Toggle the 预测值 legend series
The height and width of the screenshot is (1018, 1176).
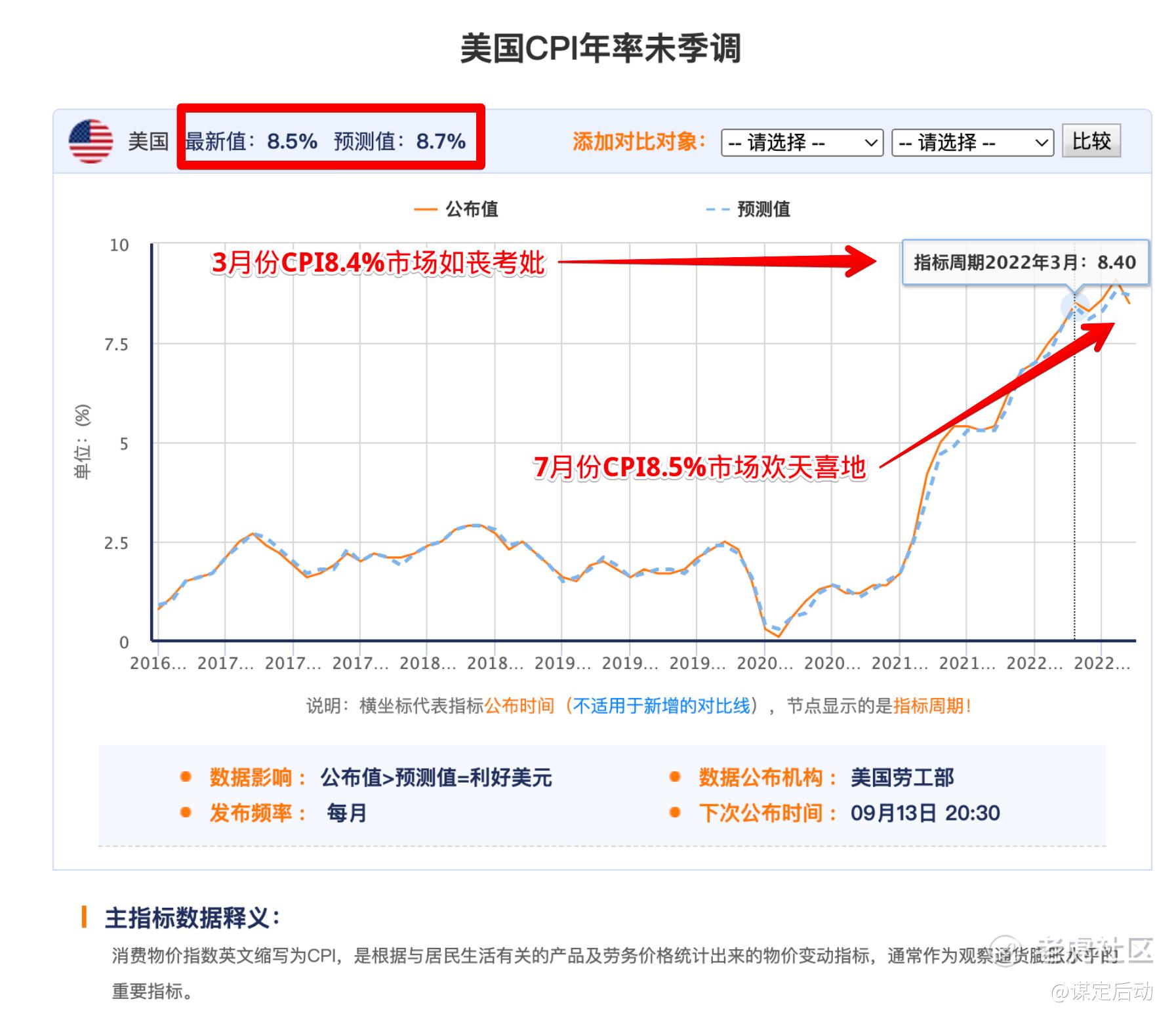tap(748, 209)
